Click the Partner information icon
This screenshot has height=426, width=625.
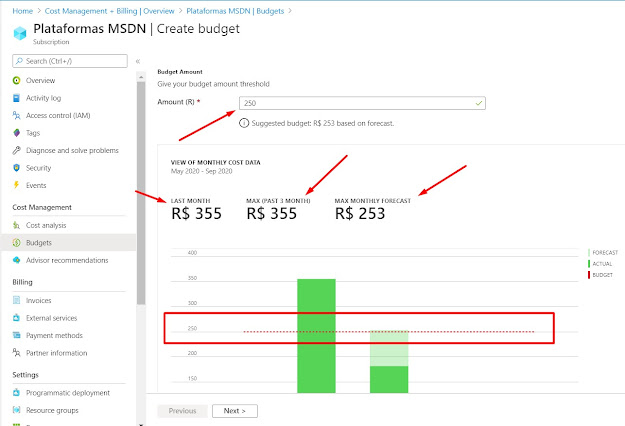(16, 353)
